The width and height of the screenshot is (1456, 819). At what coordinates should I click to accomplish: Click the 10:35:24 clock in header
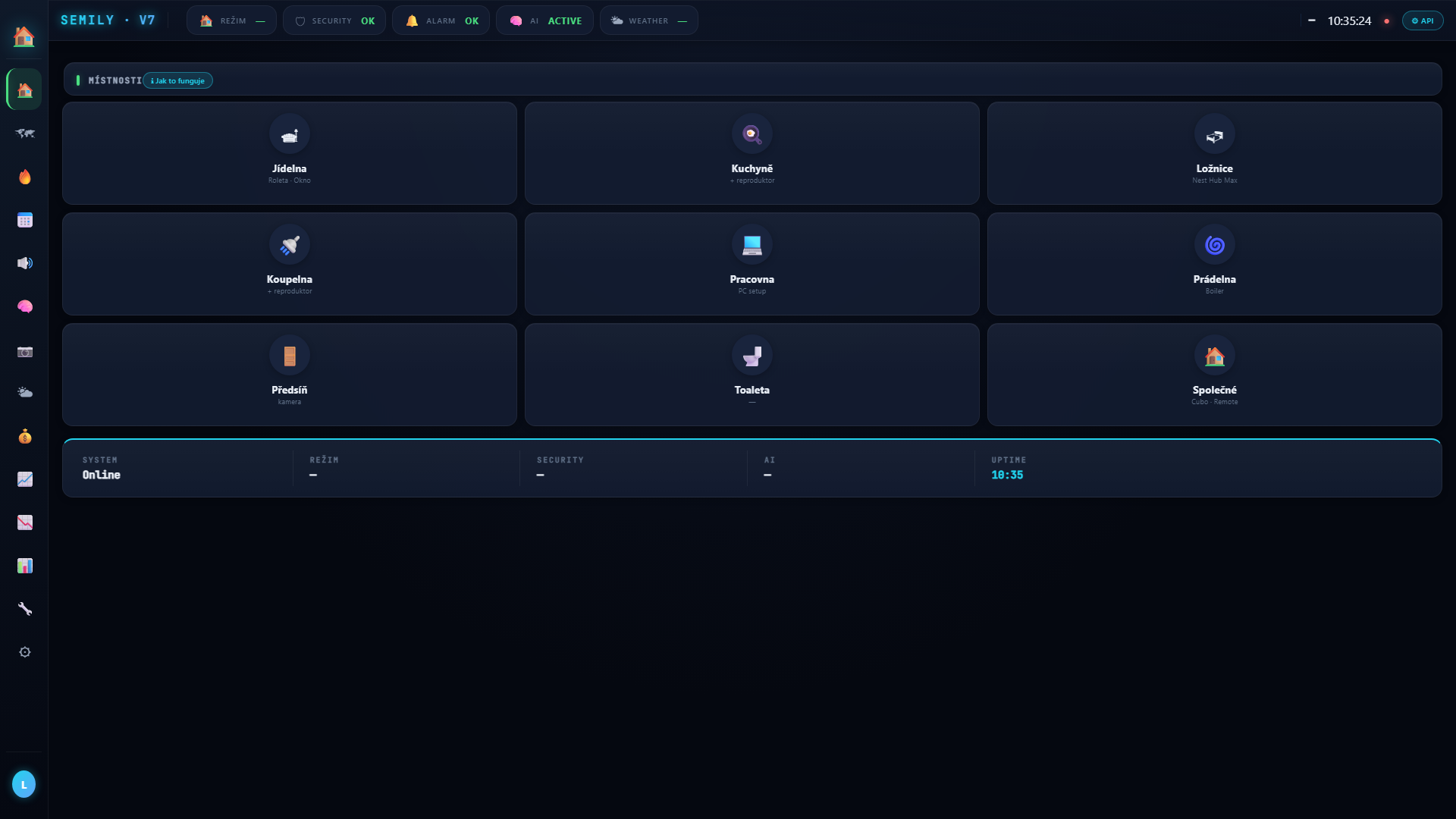pos(1349,20)
